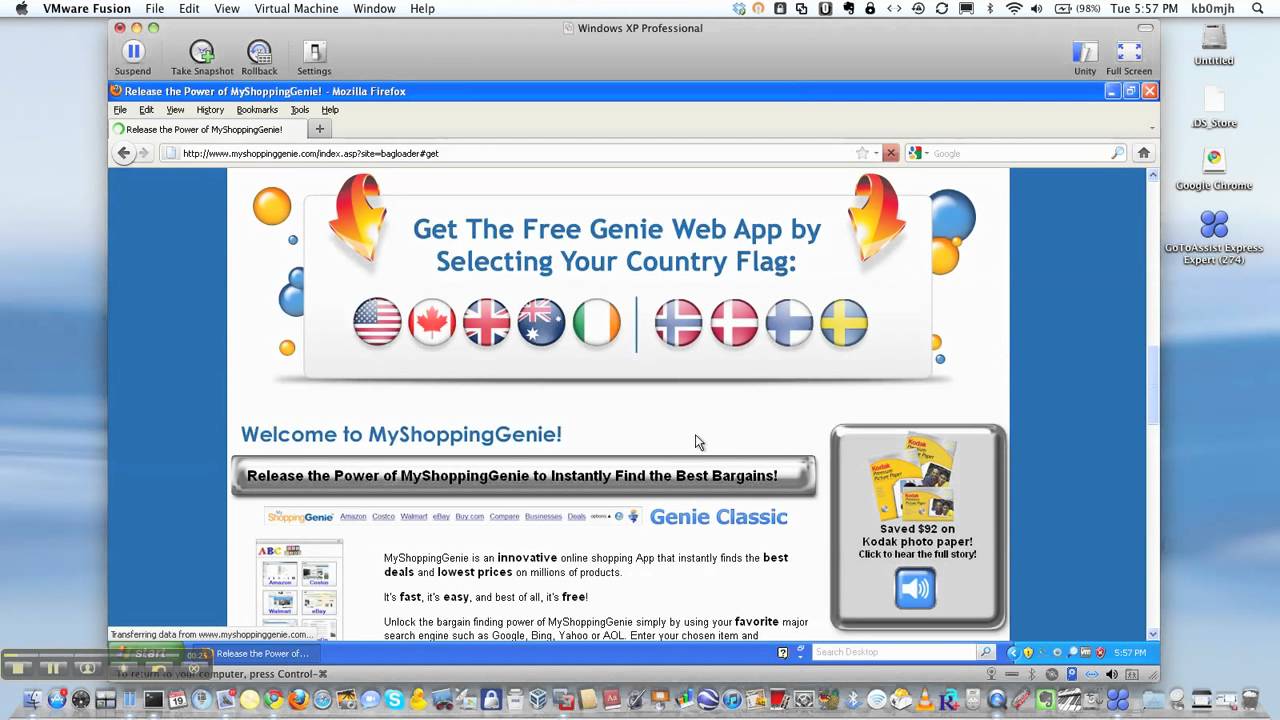Screen dimensions: 1280x720
Task: Open Spotlight search in menu bar
Action: [x=1258, y=8]
